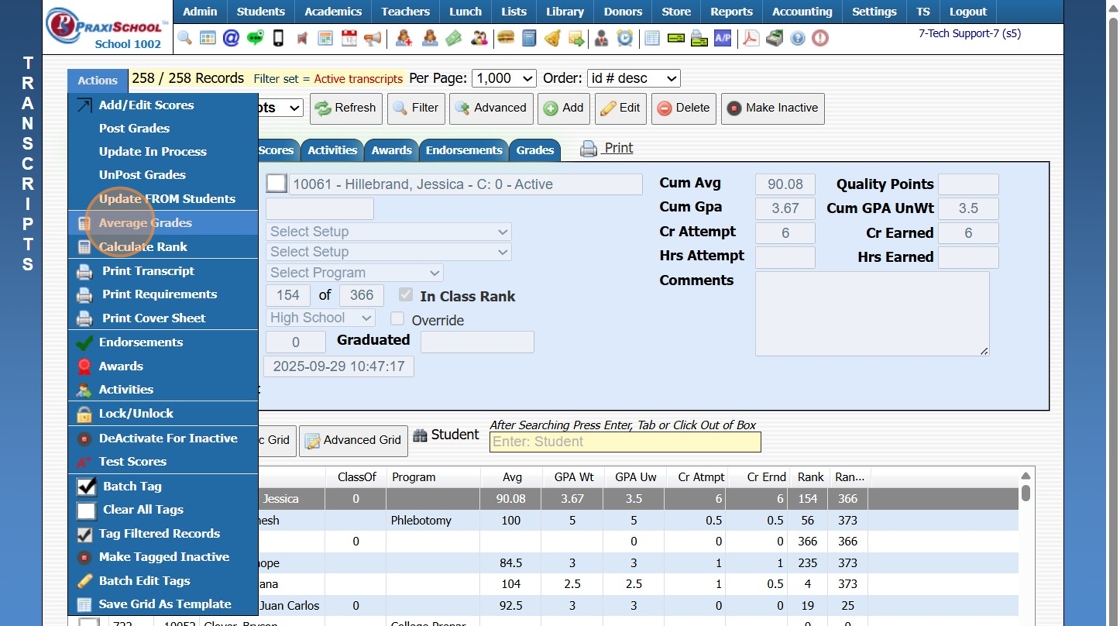Toggle the In Class Rank checkbox

[406, 295]
